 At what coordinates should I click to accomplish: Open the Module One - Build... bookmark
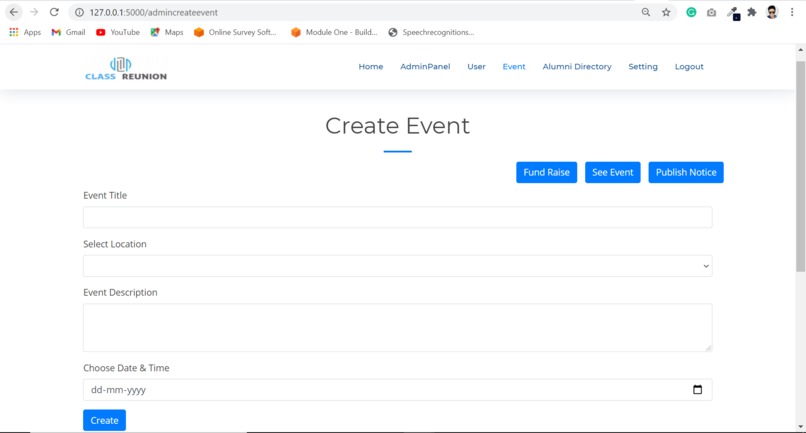(x=334, y=32)
